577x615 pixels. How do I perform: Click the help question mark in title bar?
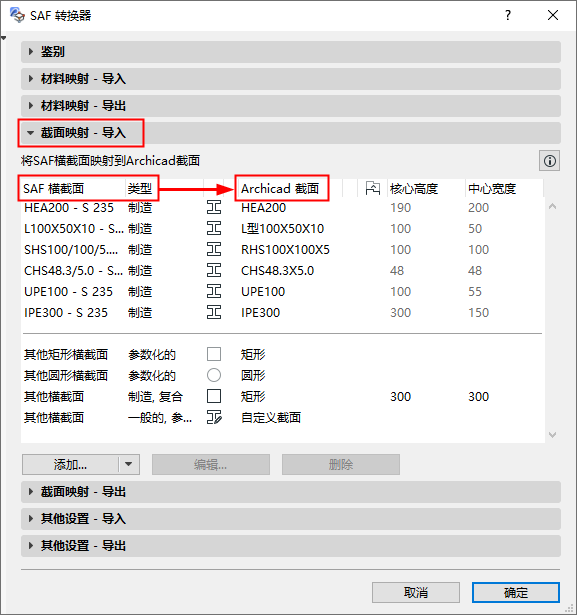(x=508, y=15)
